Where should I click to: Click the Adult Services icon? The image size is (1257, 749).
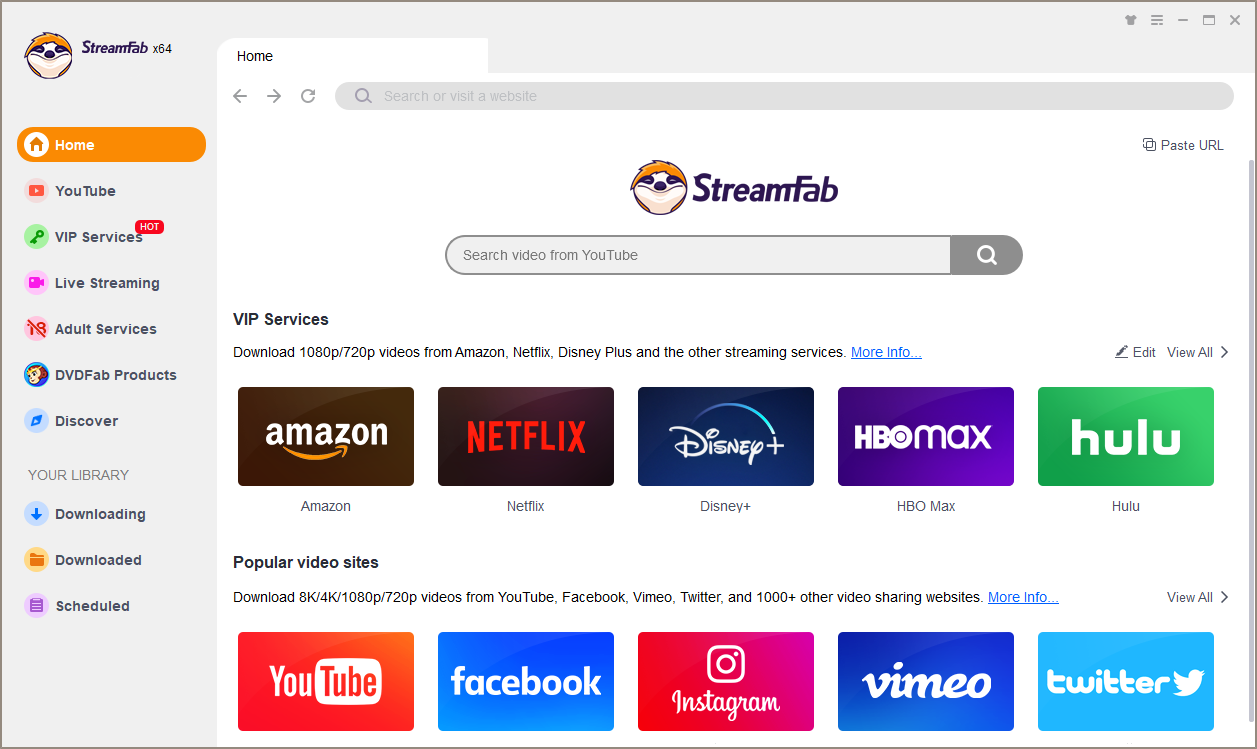click(x=36, y=329)
